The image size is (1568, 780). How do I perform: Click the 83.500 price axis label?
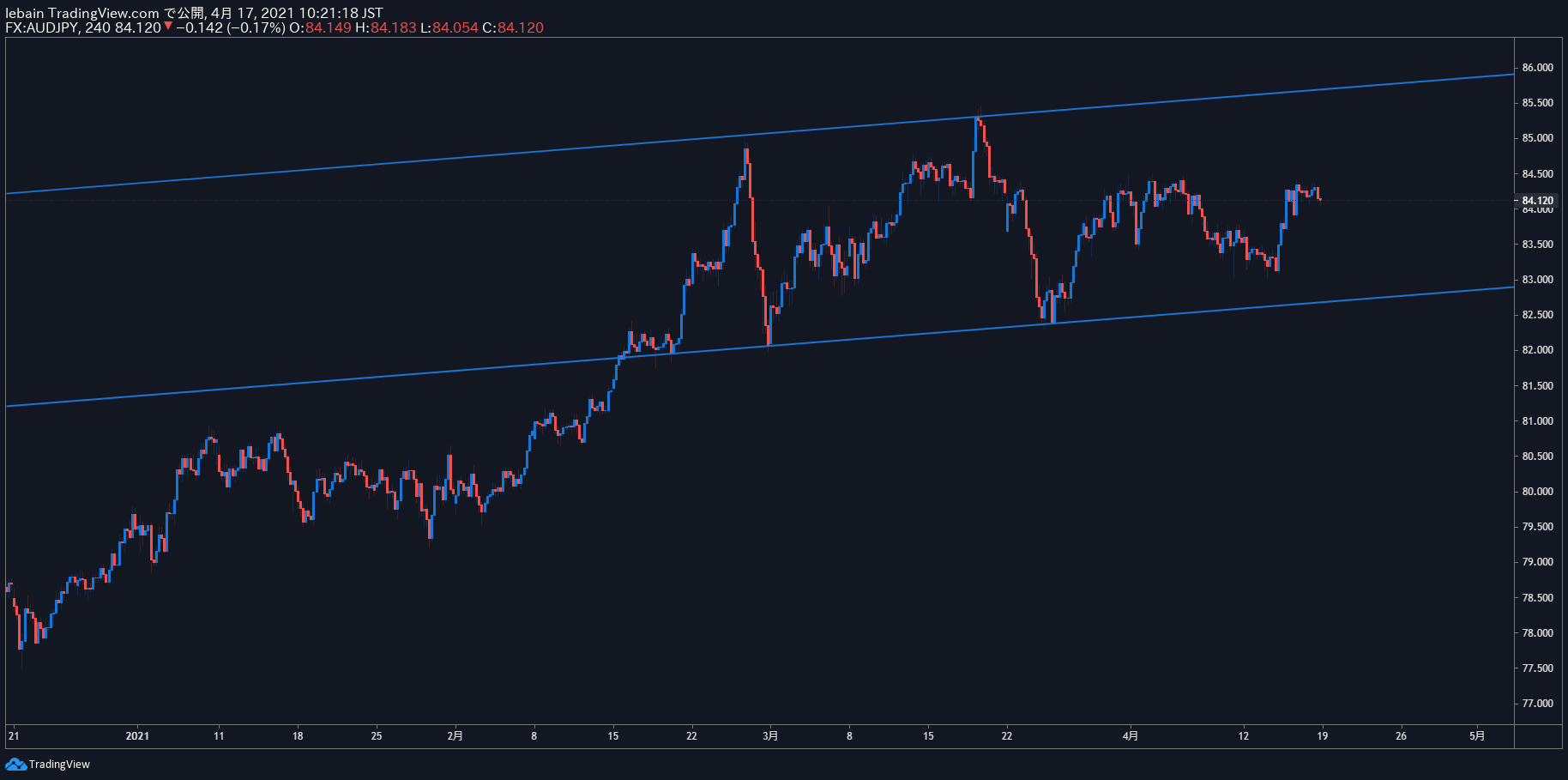pyautogui.click(x=1537, y=245)
